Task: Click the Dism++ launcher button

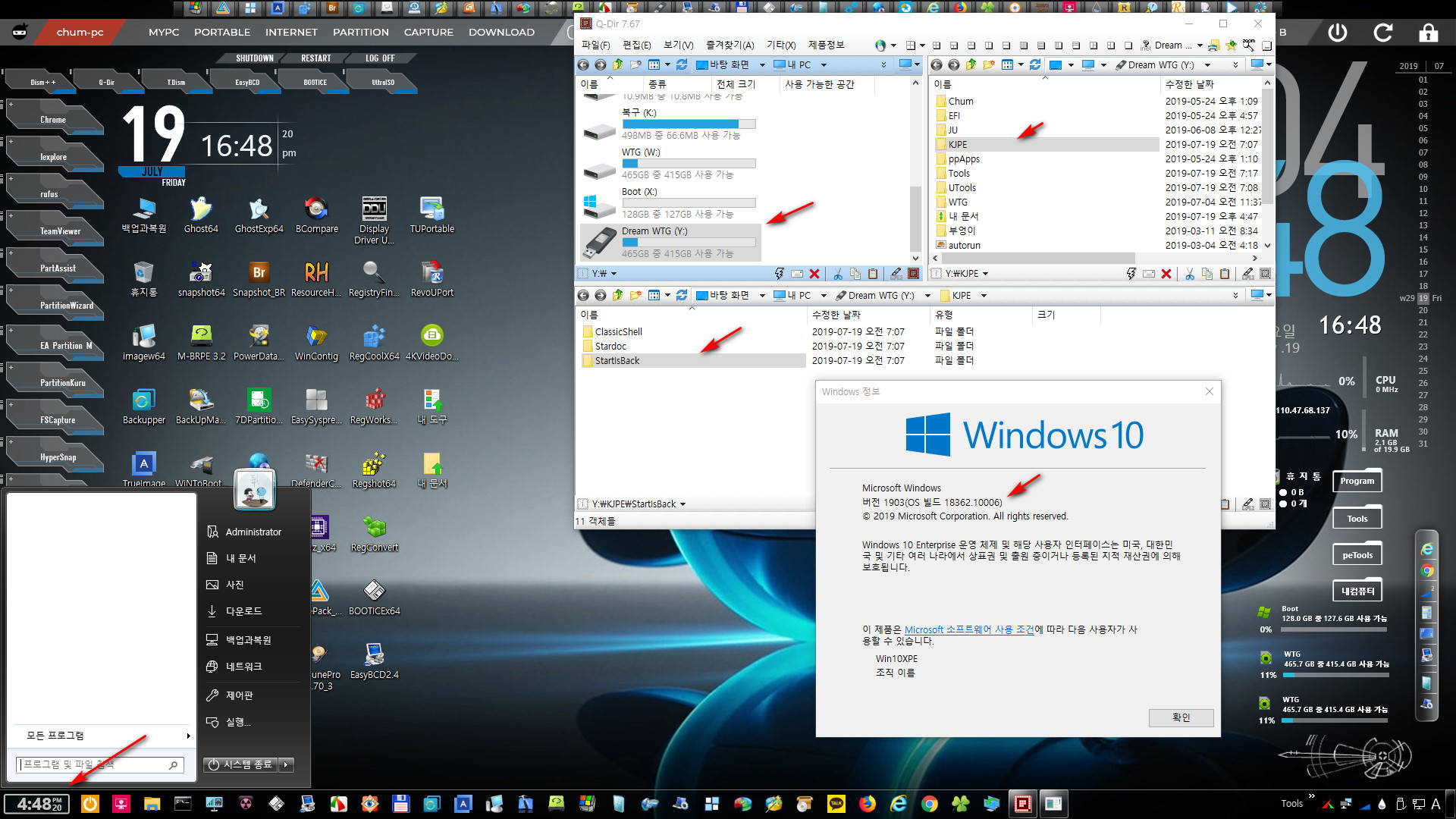Action: tap(42, 82)
